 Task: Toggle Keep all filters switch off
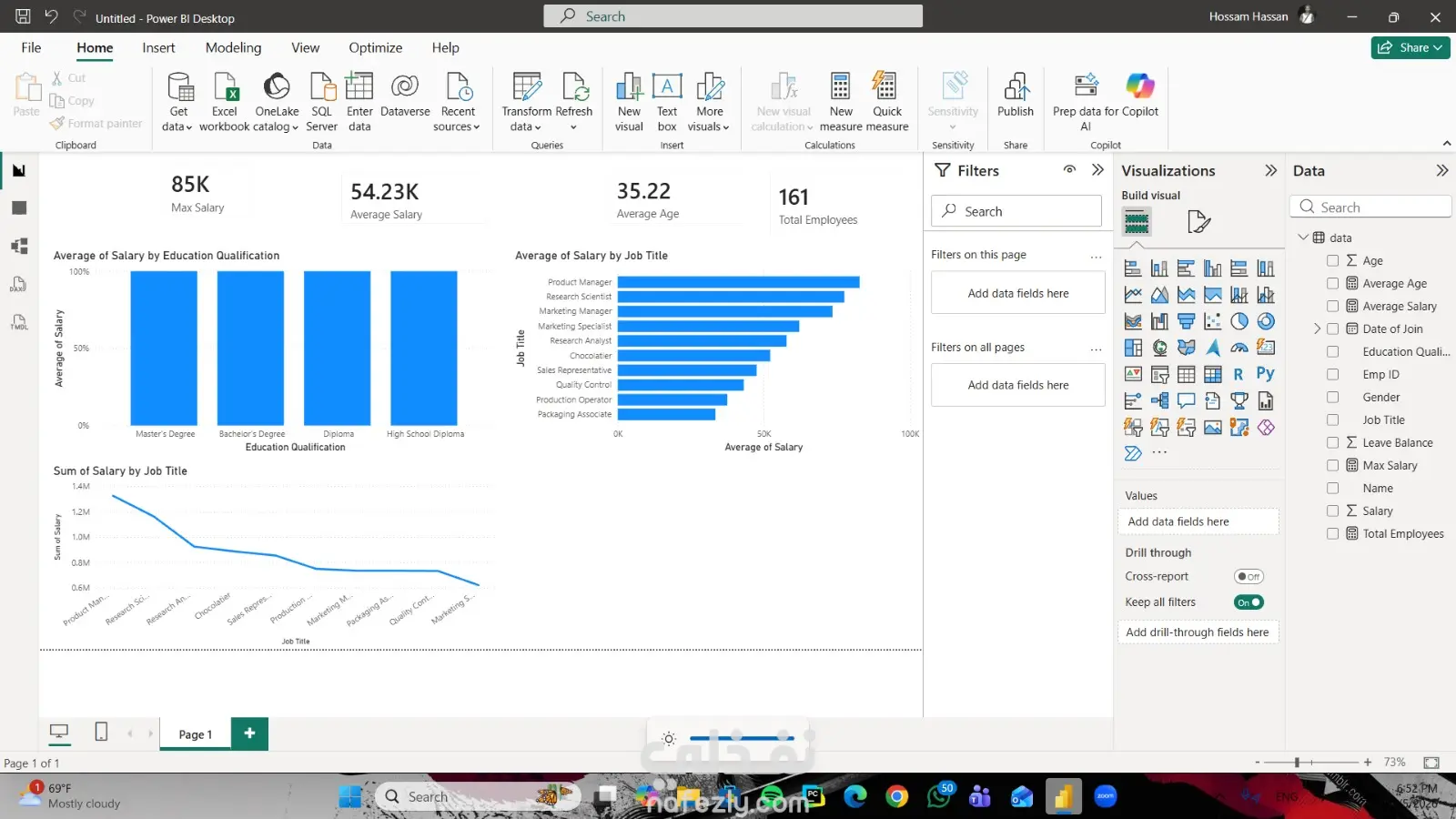[1249, 602]
